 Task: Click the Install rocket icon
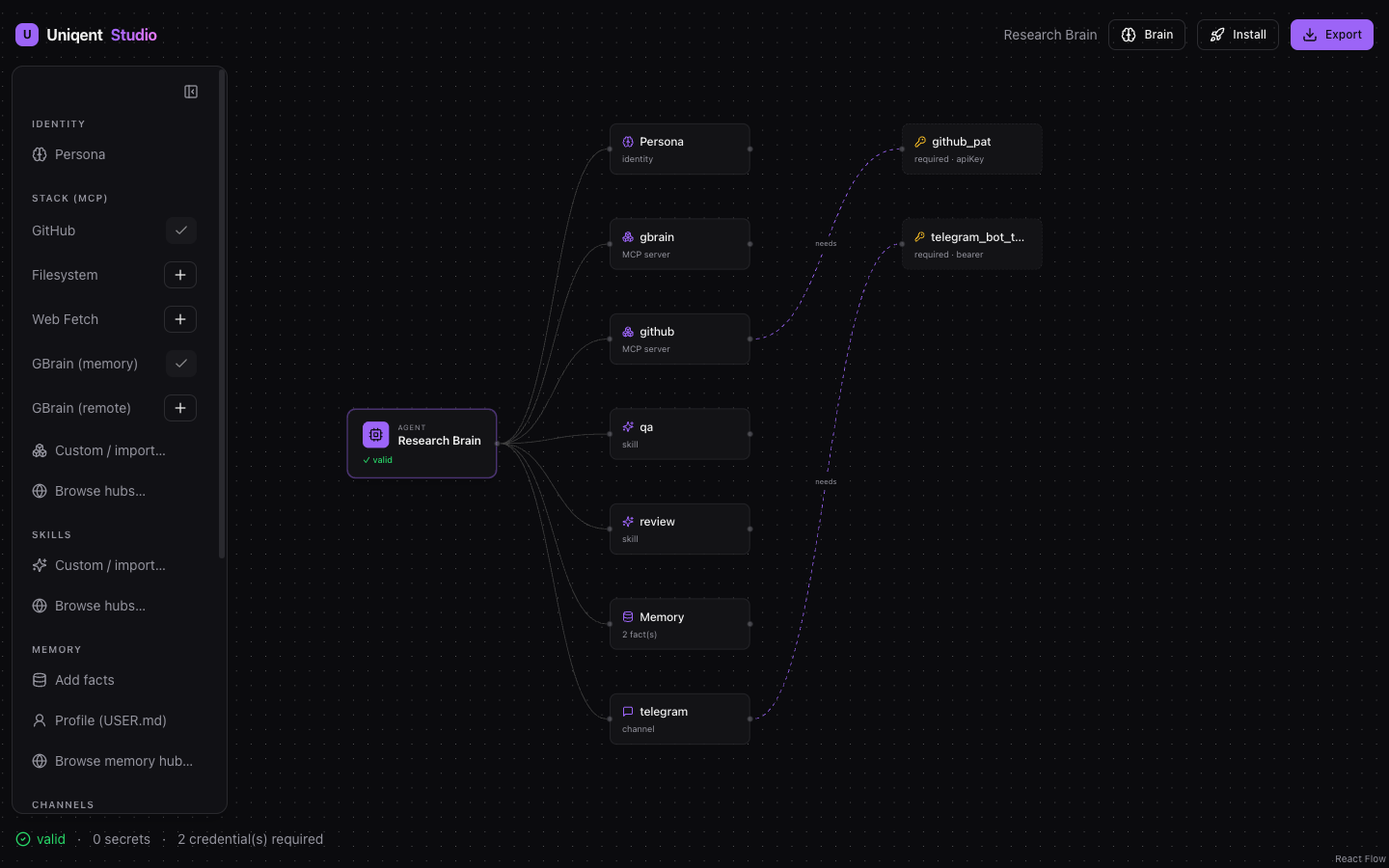[x=1217, y=35]
